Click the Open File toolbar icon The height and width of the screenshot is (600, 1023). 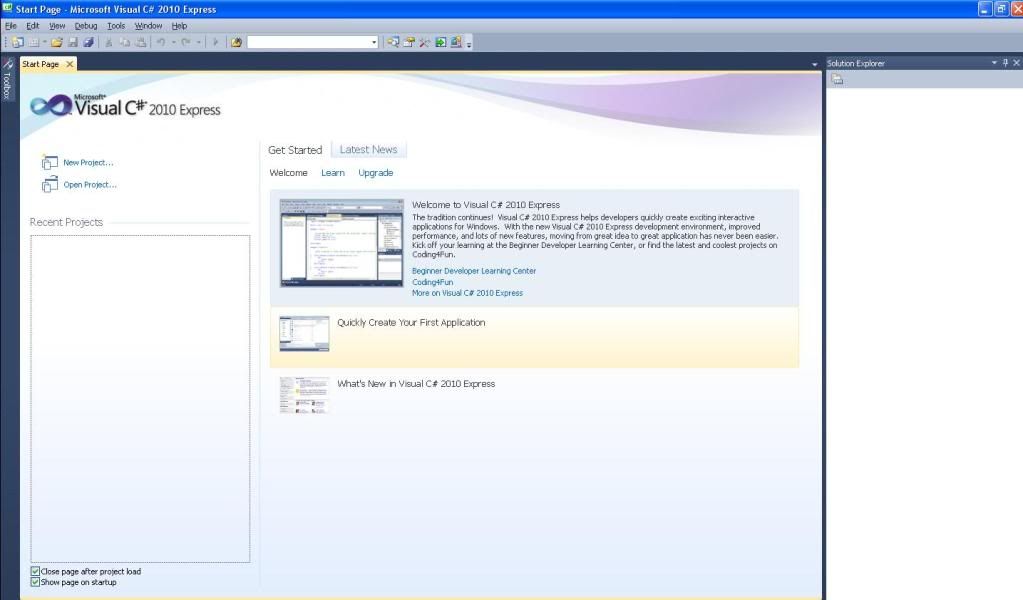(x=57, y=42)
